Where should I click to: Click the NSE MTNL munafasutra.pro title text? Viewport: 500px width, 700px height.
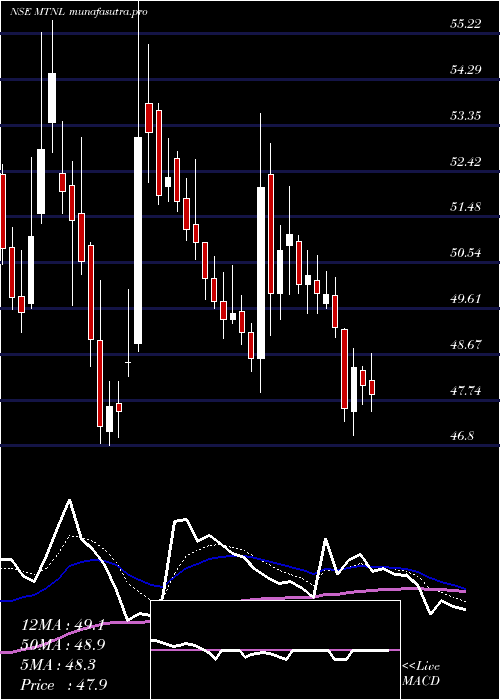click(x=79, y=12)
